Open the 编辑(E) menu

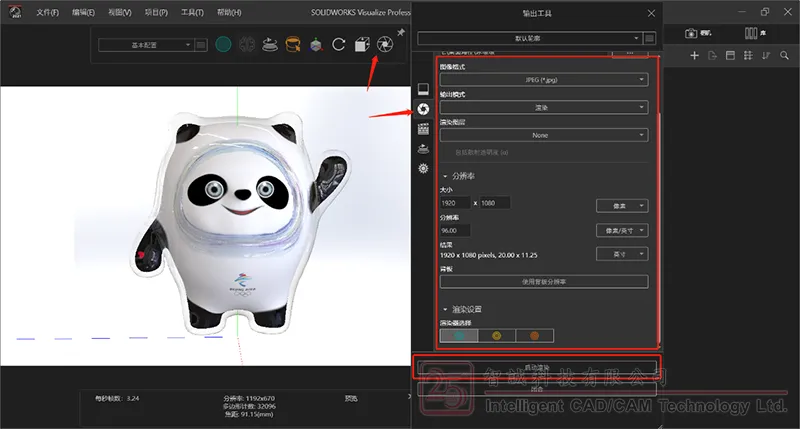click(x=83, y=12)
